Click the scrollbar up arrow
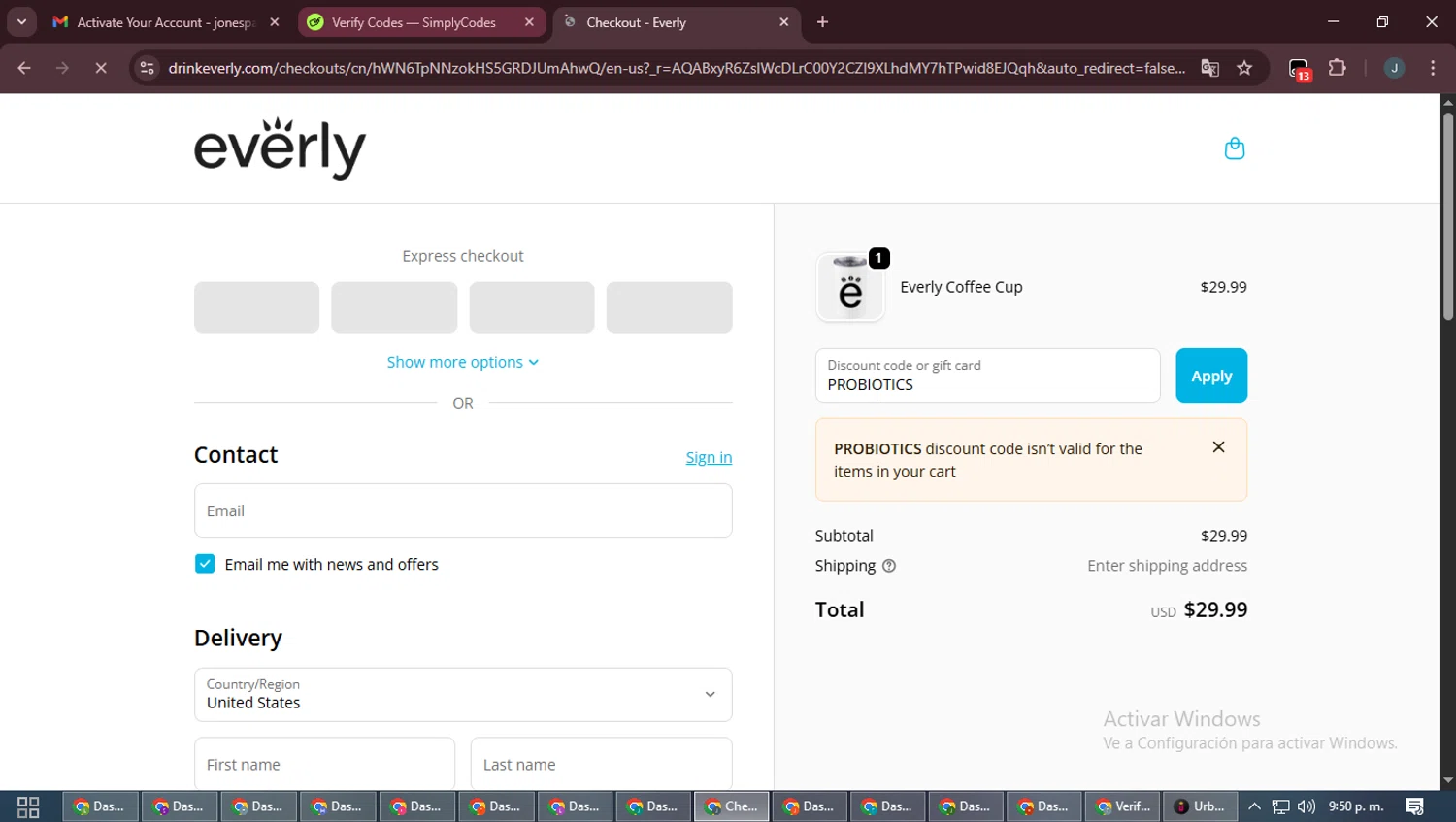The image size is (1456, 822). (x=1447, y=102)
